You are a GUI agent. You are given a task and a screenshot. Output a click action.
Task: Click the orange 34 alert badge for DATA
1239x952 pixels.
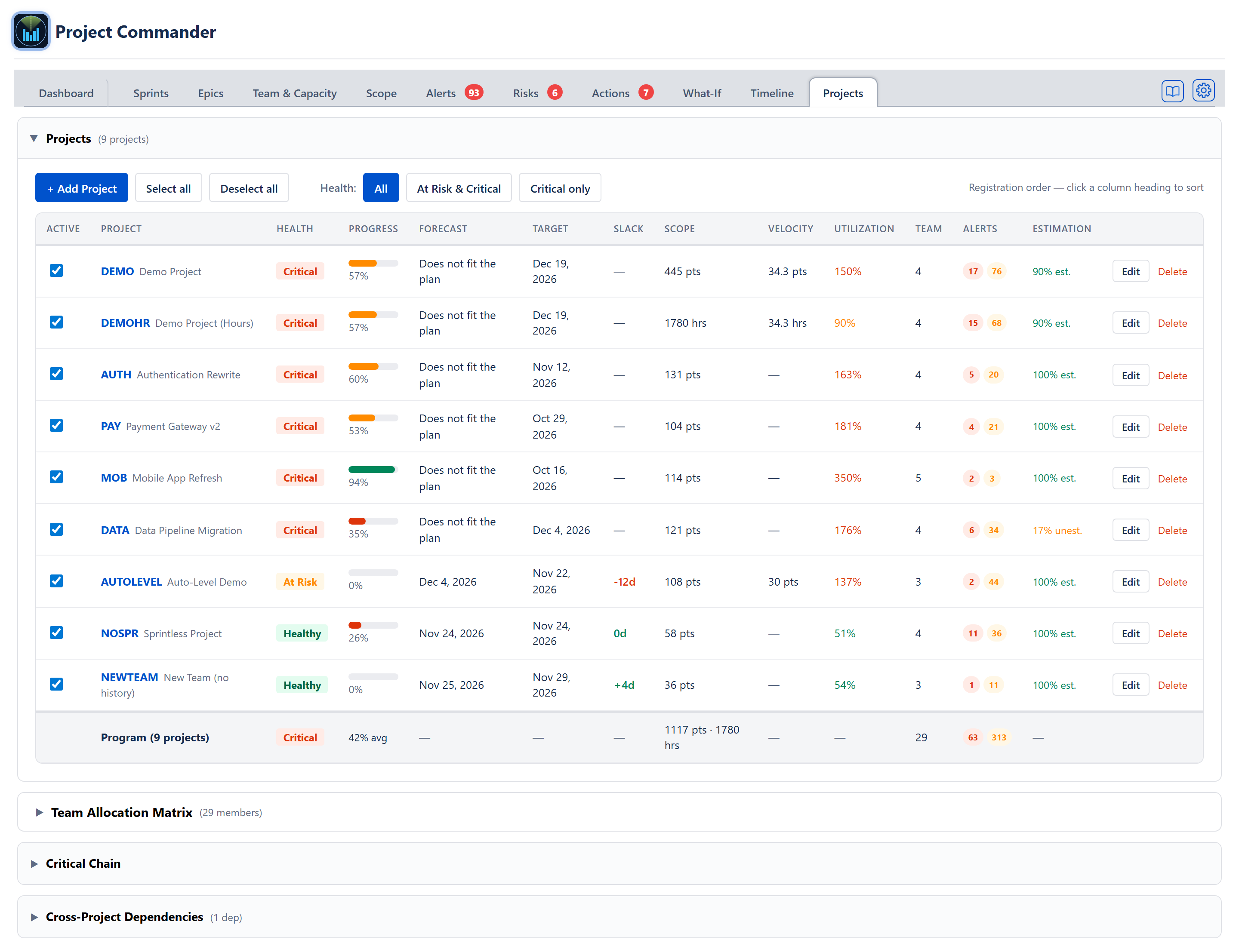coord(993,531)
